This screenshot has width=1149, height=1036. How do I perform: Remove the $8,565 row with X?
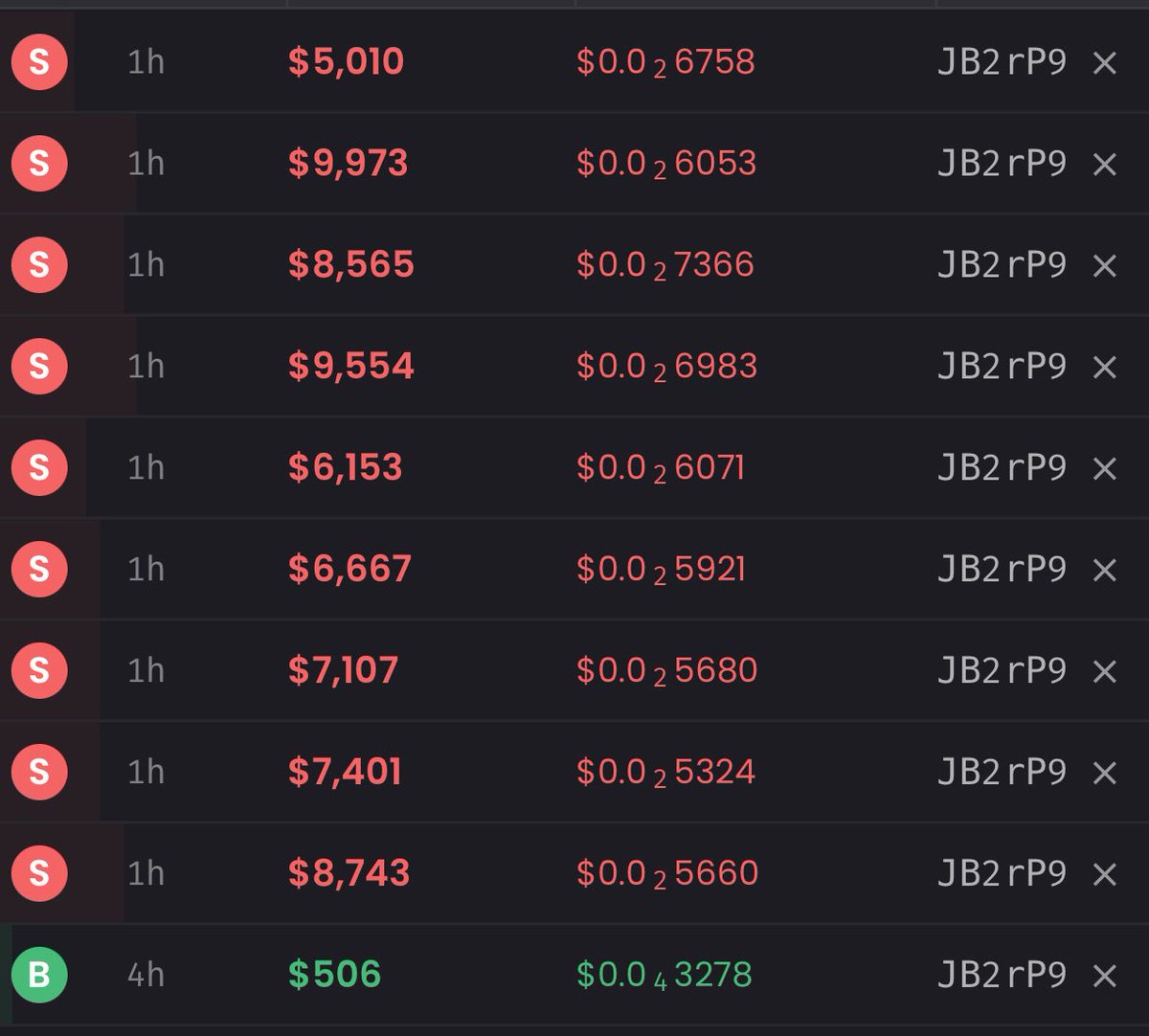coord(1105,266)
